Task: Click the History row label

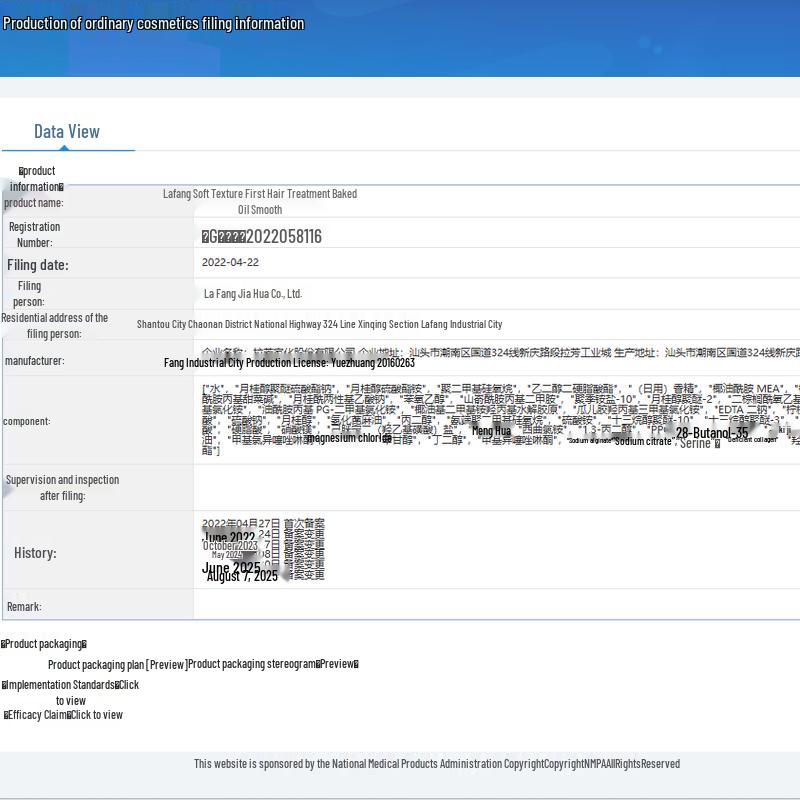Action: click(x=35, y=553)
